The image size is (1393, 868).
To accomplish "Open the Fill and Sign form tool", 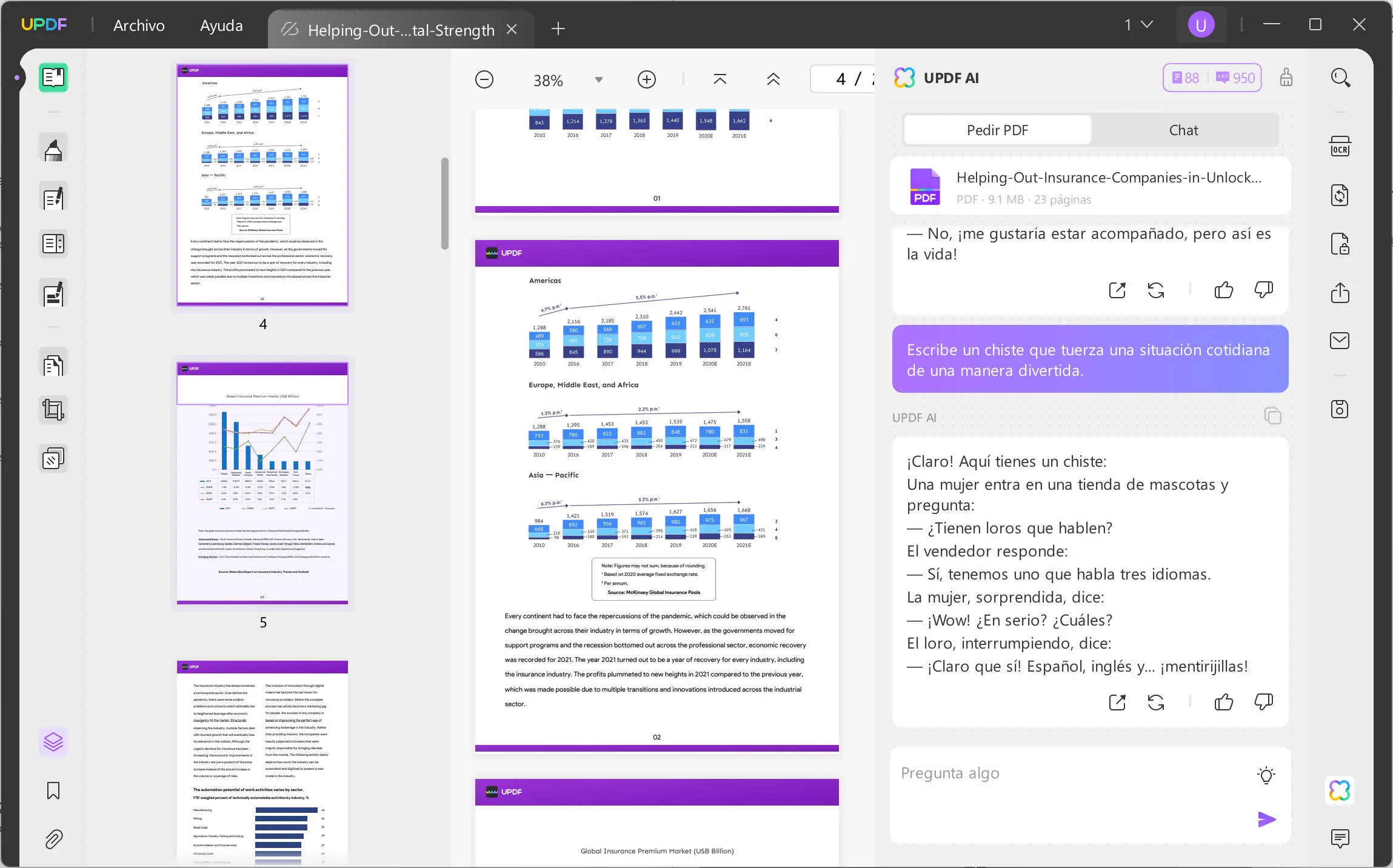I will click(53, 293).
